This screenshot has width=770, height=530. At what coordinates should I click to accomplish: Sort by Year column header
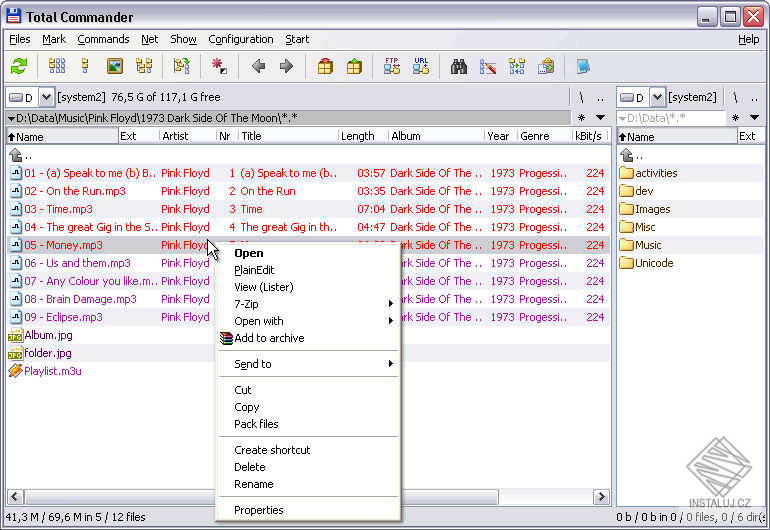pyautogui.click(x=500, y=136)
